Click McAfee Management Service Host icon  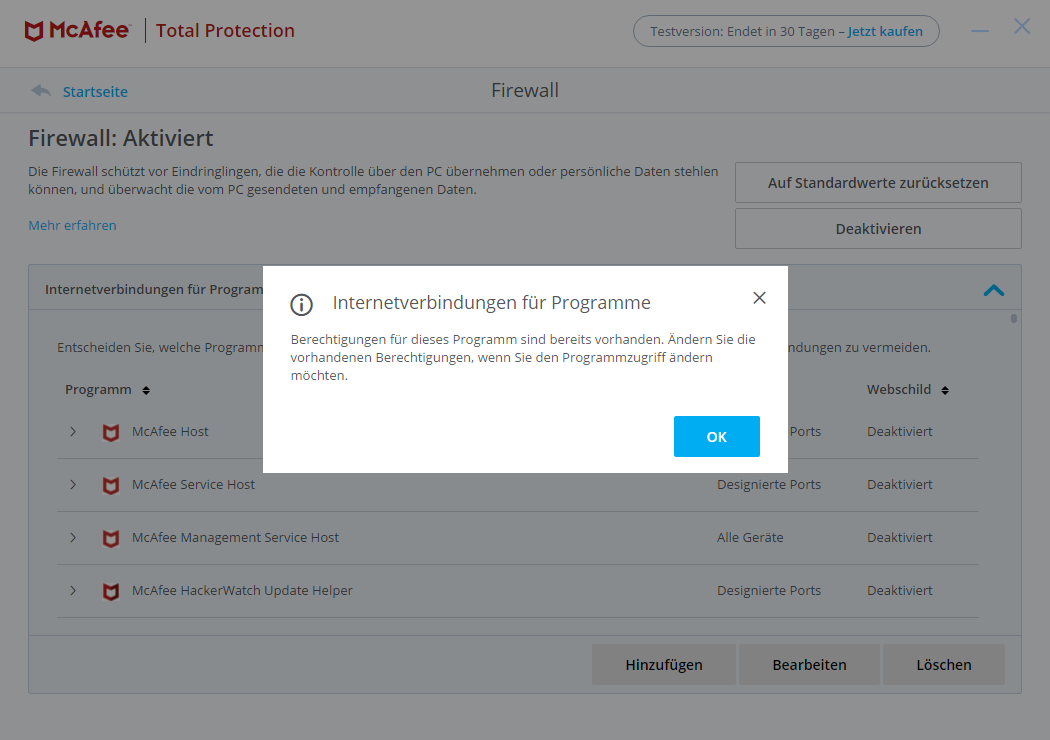pos(111,538)
